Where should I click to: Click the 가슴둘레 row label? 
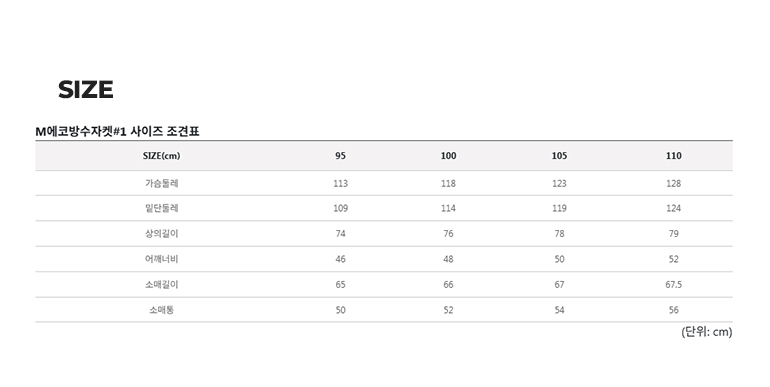click(162, 183)
